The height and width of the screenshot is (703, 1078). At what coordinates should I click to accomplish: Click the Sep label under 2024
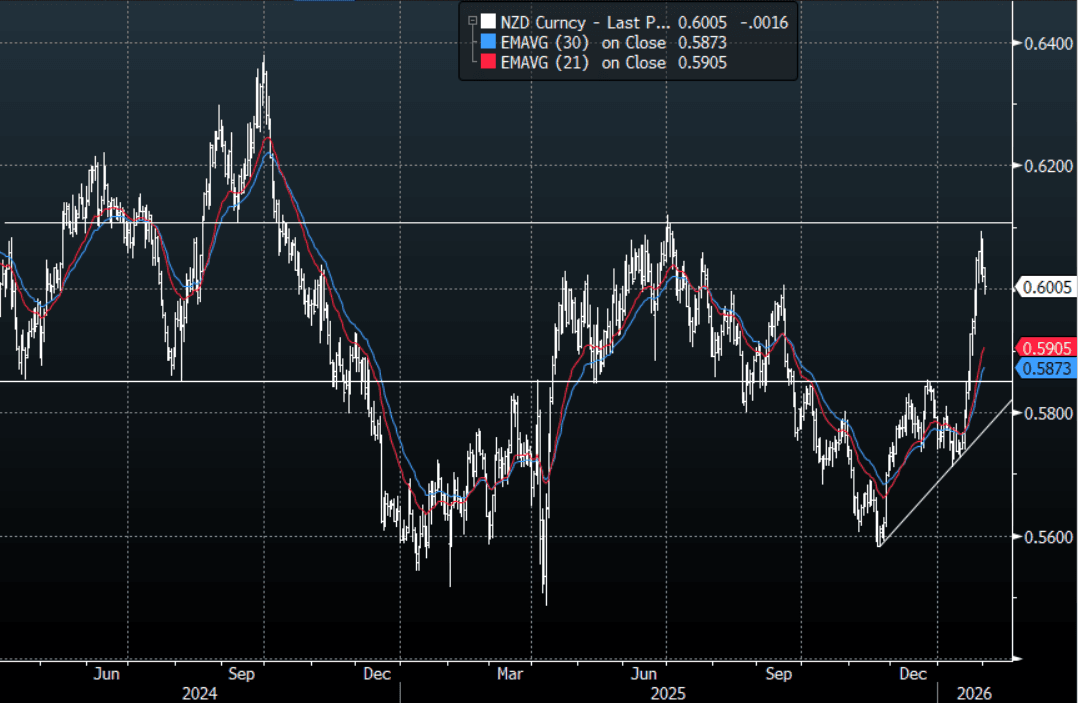pyautogui.click(x=241, y=675)
